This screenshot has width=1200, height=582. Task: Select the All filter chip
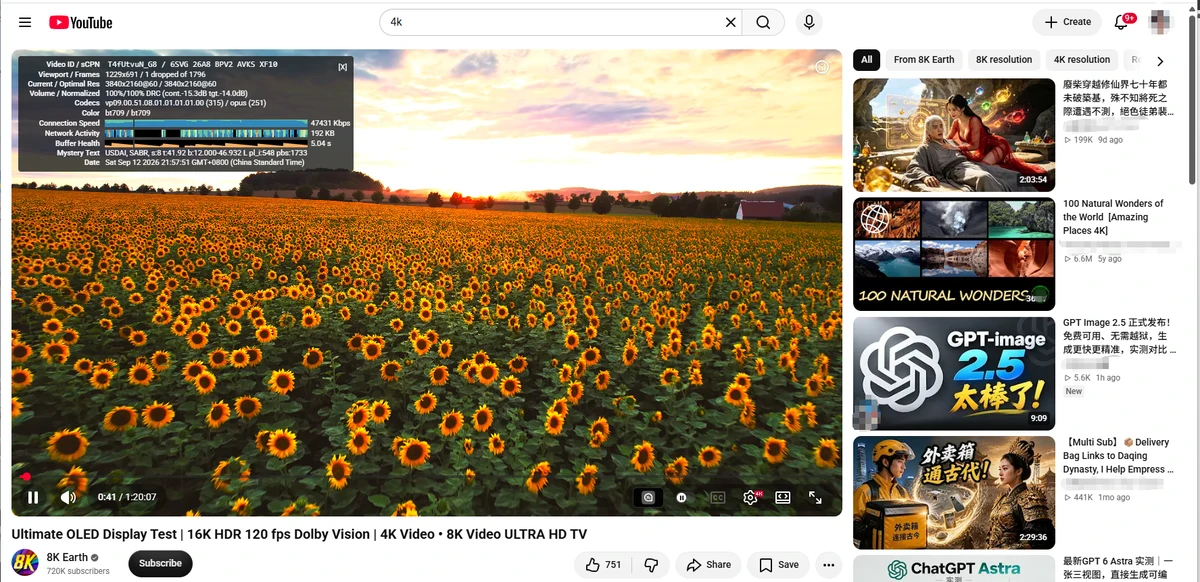pyautogui.click(x=866, y=60)
